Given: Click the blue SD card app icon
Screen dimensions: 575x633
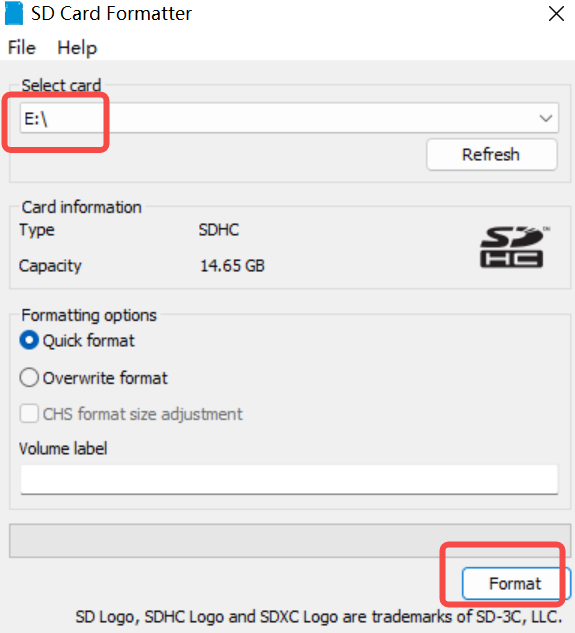Looking at the screenshot, I should 14,13.
